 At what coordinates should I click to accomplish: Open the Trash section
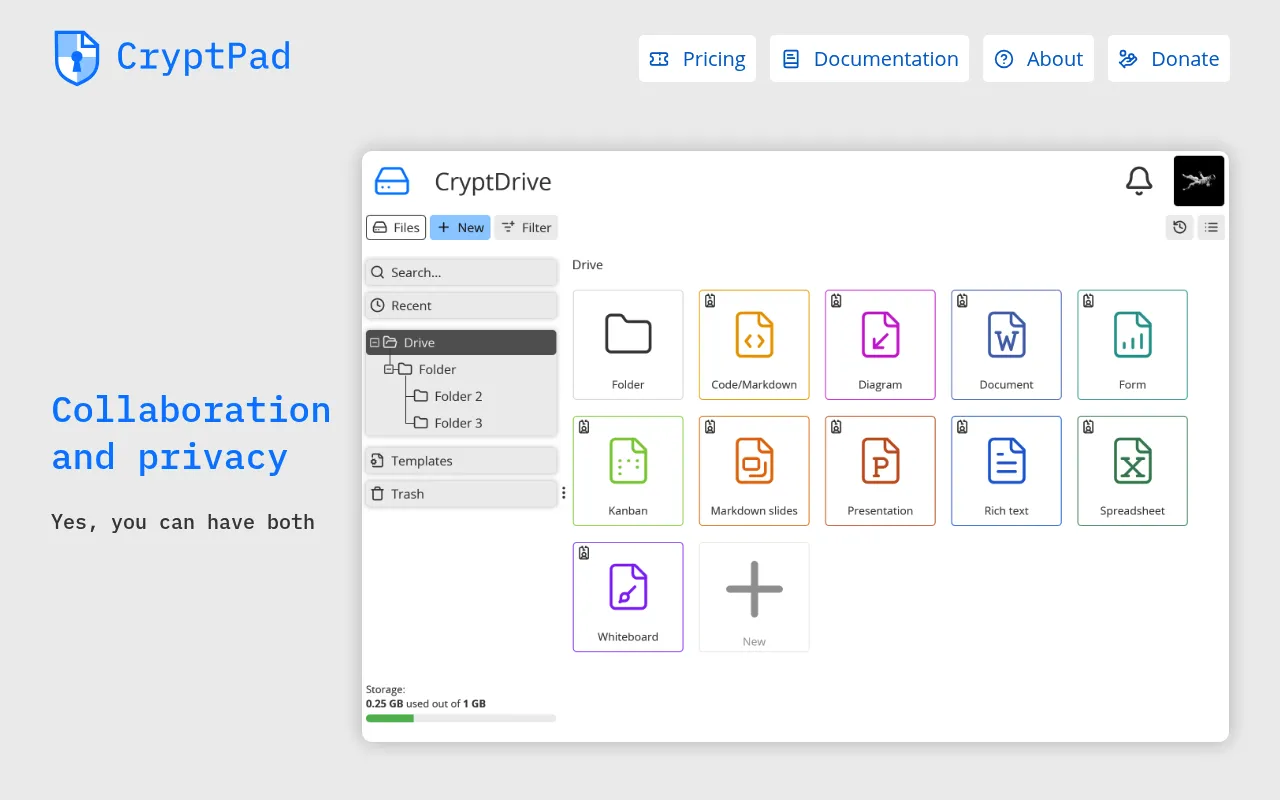click(461, 493)
